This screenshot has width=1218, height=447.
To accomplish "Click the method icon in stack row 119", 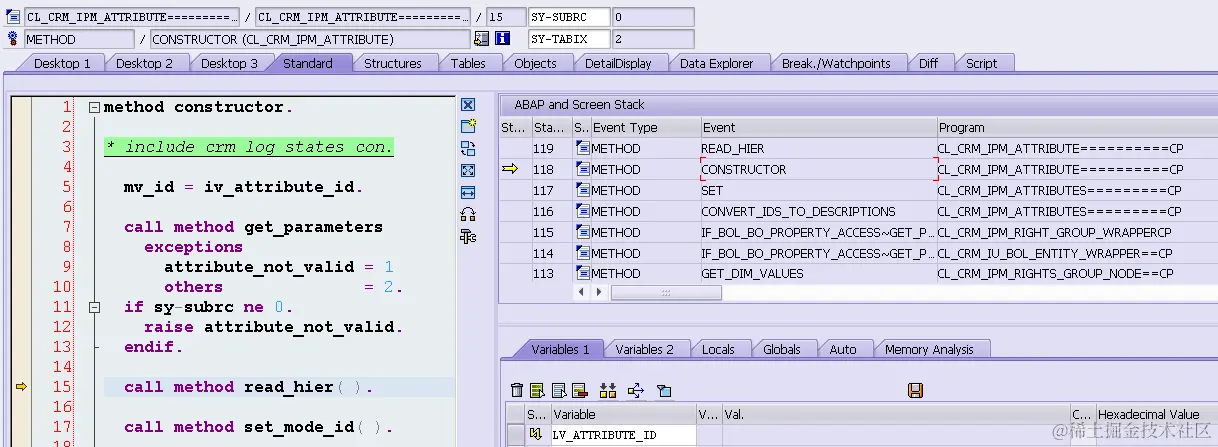I will (582, 148).
